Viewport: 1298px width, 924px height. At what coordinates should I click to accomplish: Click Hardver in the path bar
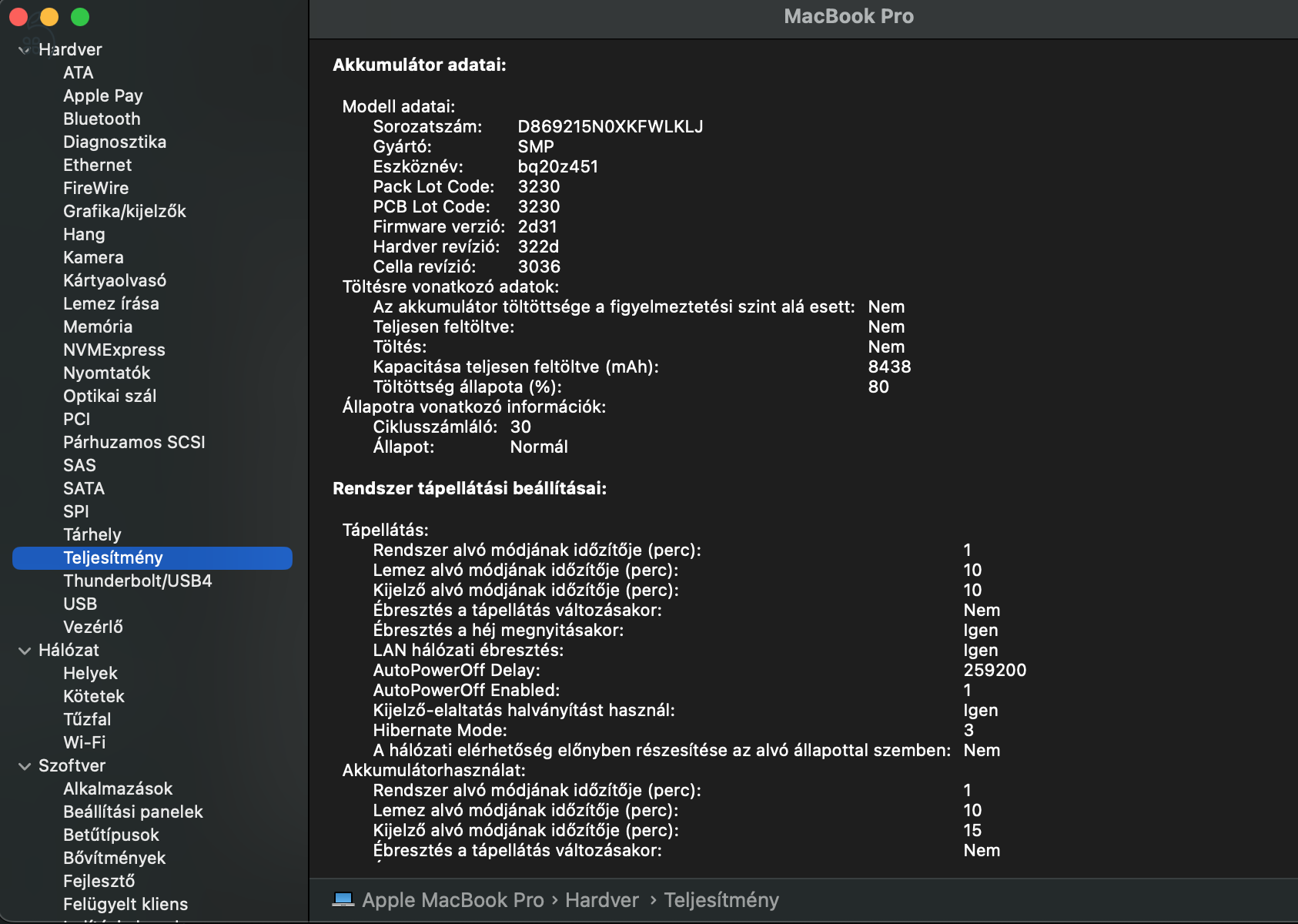602,900
